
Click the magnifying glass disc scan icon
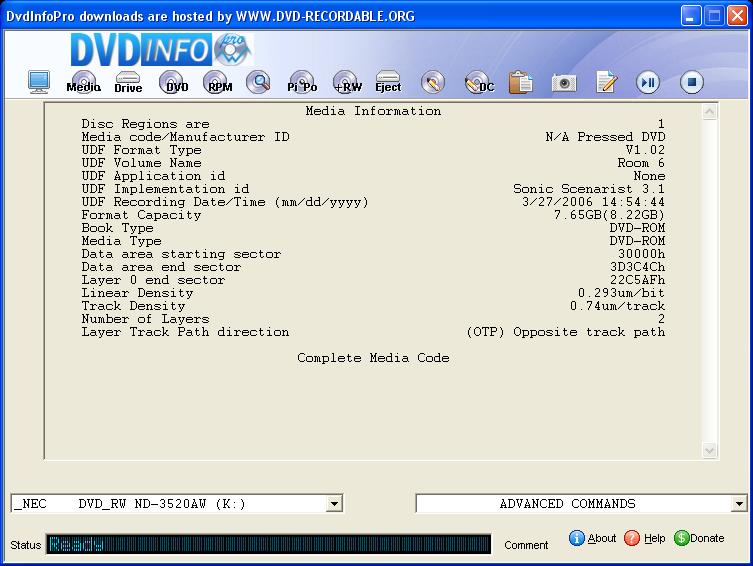[258, 82]
